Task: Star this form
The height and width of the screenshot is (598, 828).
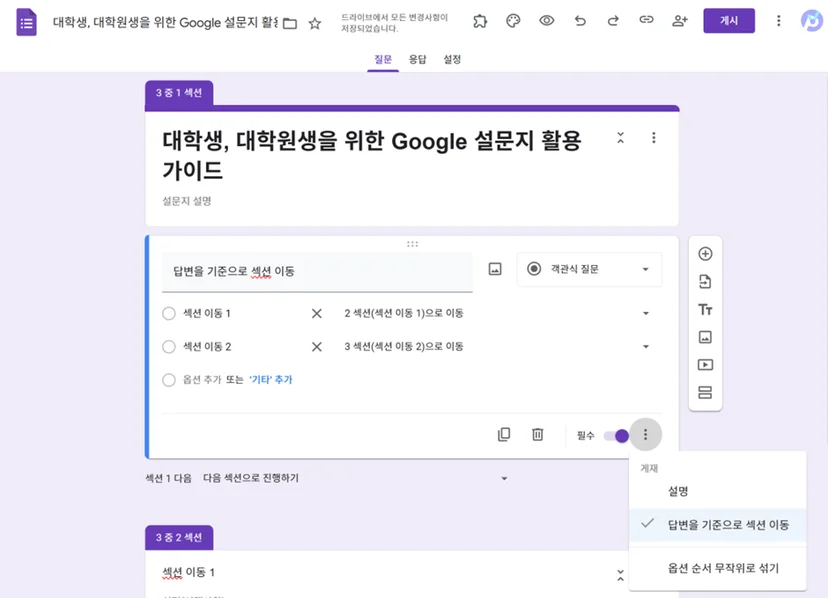Action: click(x=315, y=23)
